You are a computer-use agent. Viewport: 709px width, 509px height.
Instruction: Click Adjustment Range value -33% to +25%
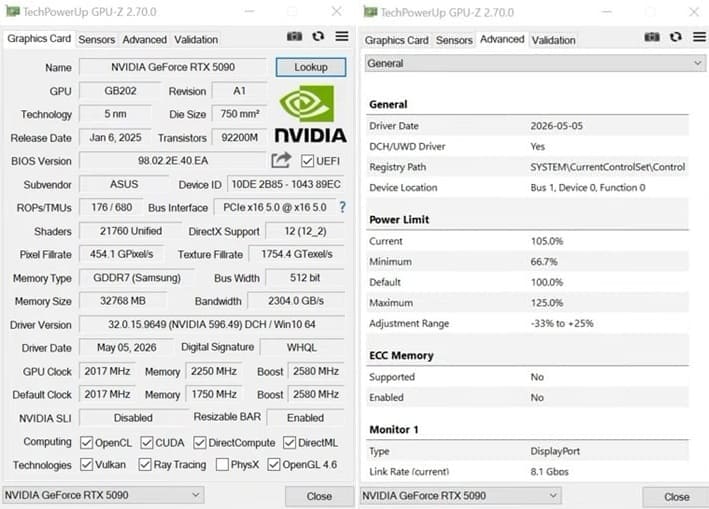(x=562, y=323)
